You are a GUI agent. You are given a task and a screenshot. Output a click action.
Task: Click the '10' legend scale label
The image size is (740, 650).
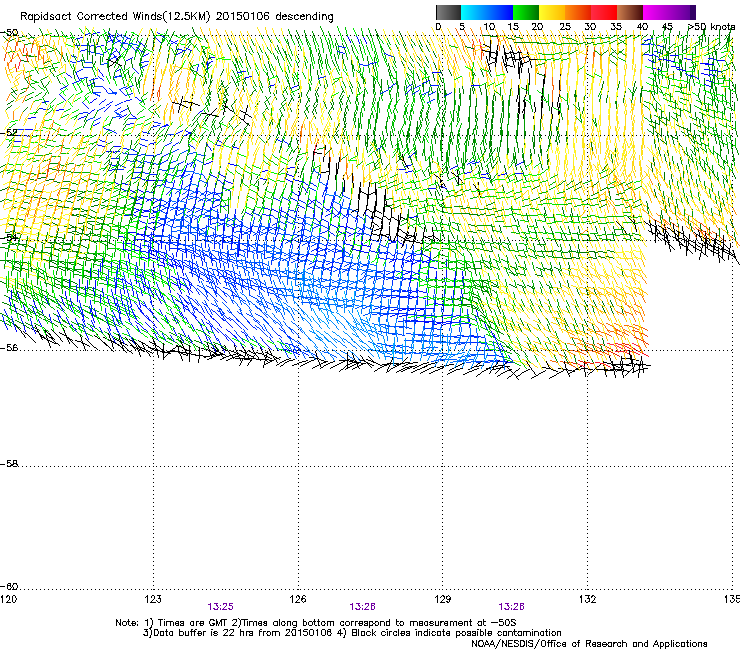coord(489,27)
